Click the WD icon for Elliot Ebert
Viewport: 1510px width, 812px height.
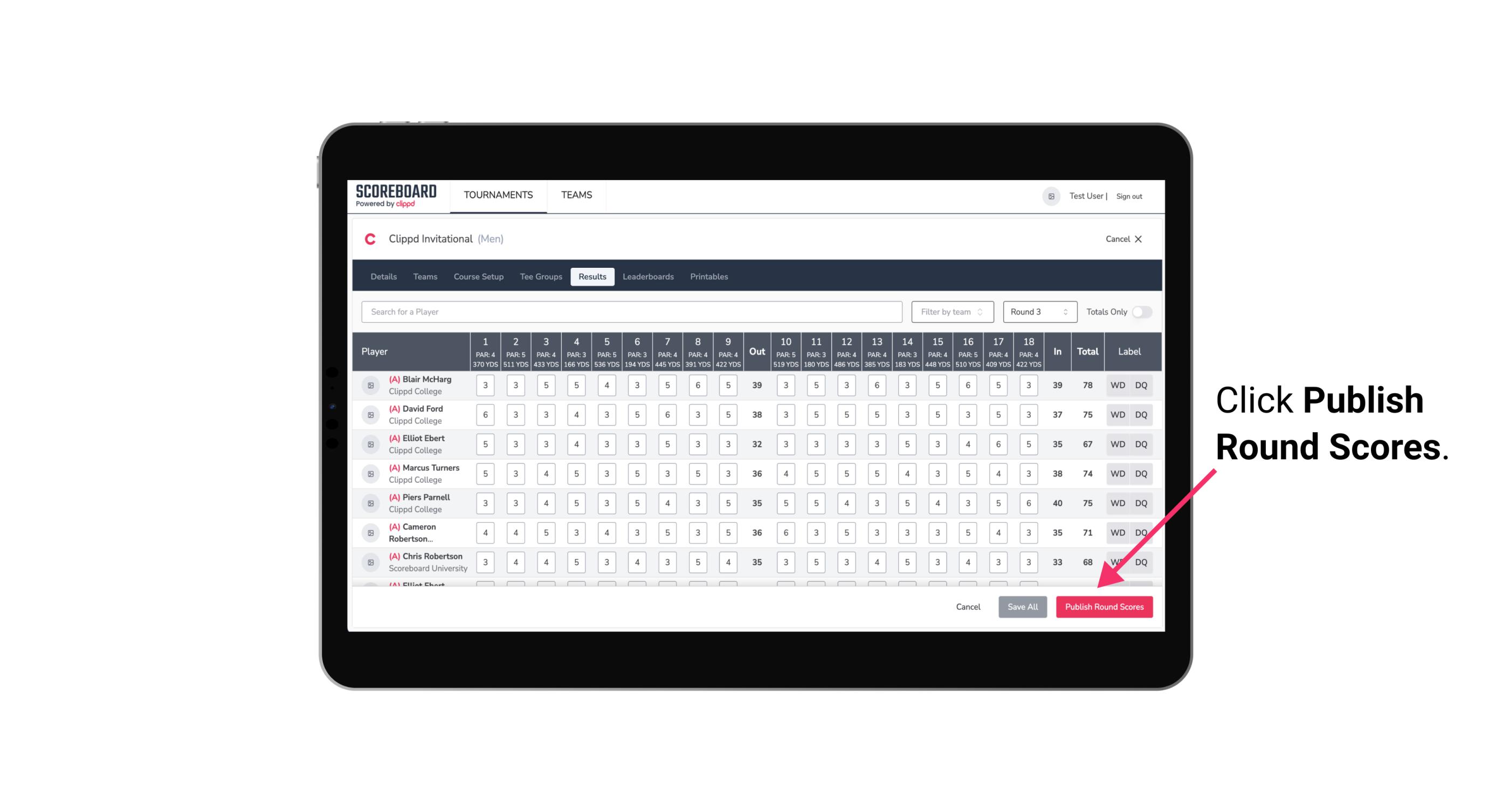tap(1118, 444)
